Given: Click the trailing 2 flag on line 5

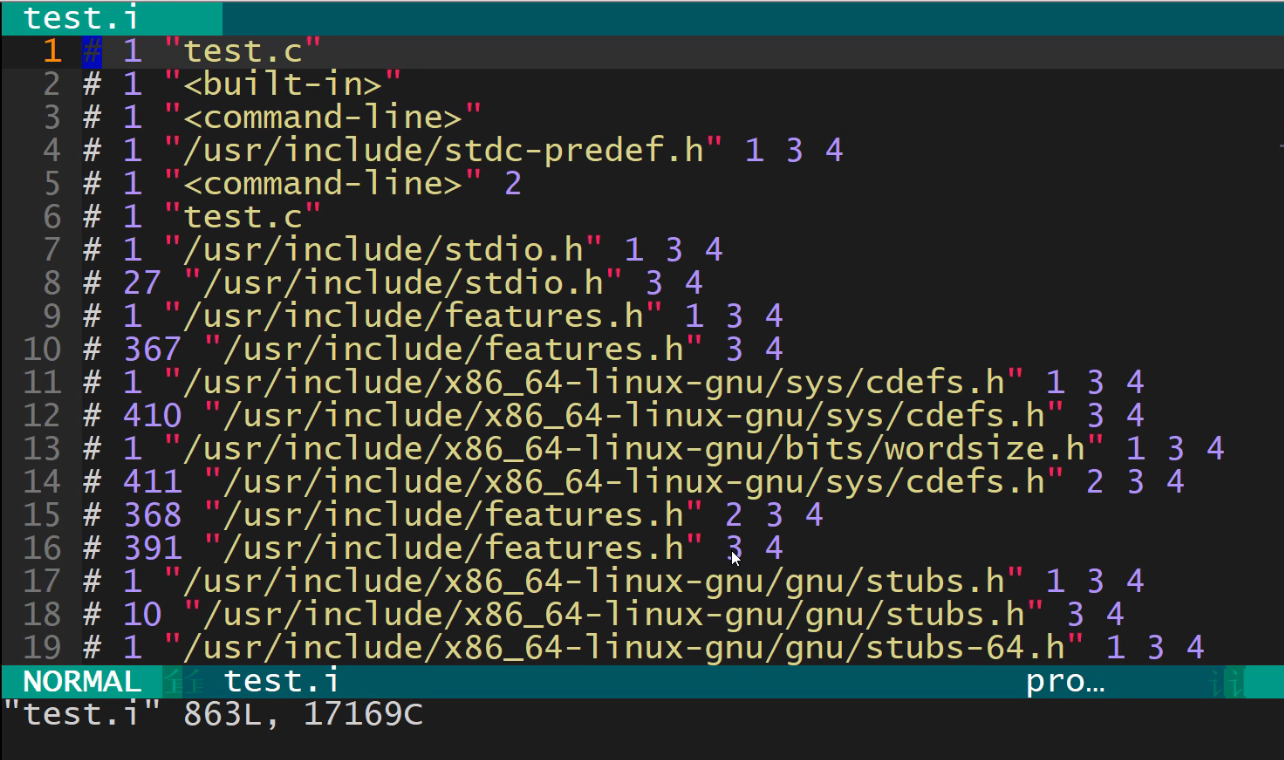Looking at the screenshot, I should click(x=512, y=183).
